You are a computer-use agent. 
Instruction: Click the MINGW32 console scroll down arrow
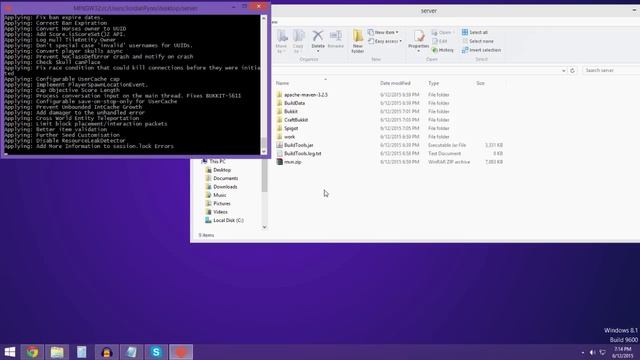(264, 152)
